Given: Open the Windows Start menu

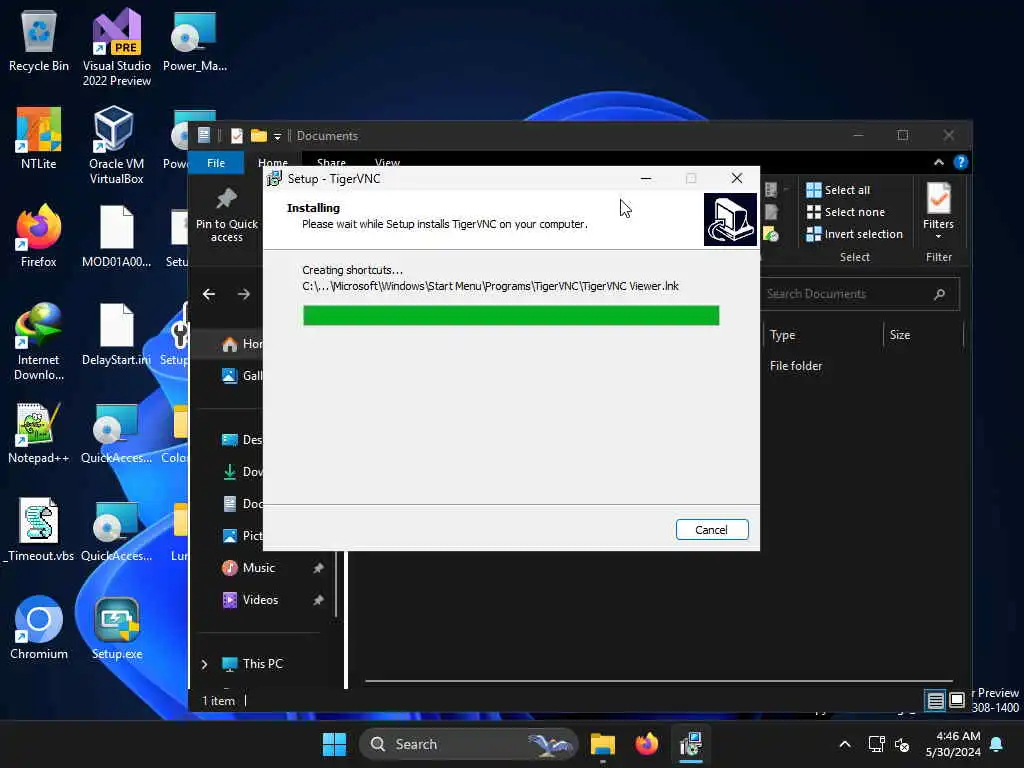Looking at the screenshot, I should [x=334, y=744].
